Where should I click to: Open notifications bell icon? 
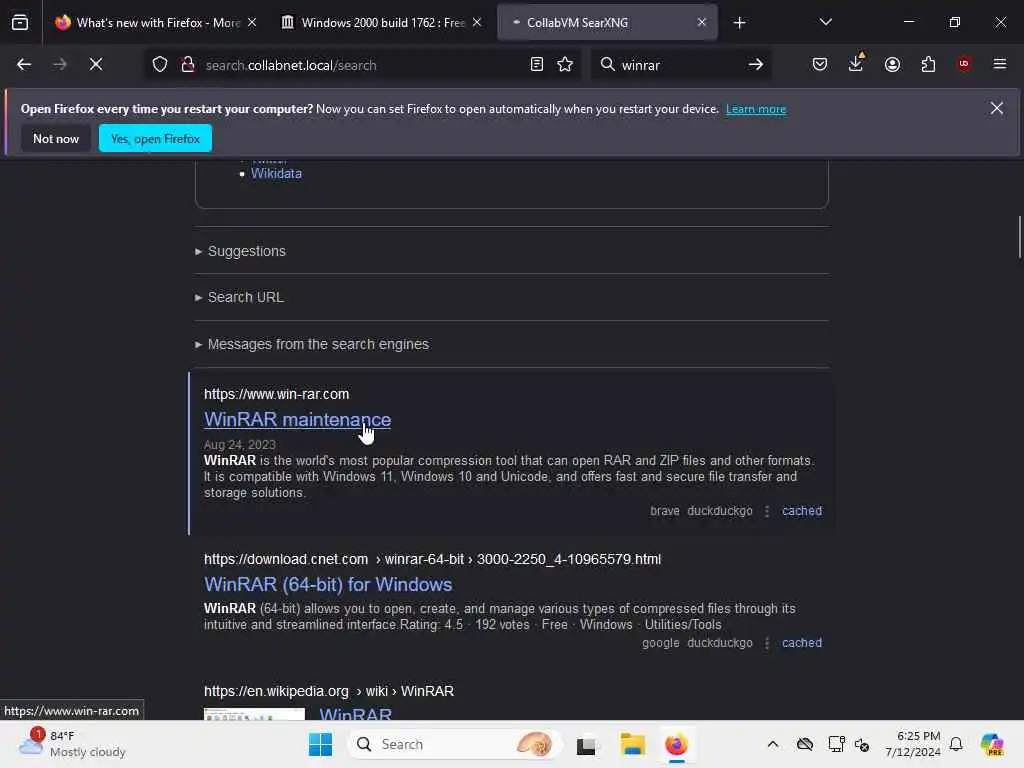pos(956,744)
